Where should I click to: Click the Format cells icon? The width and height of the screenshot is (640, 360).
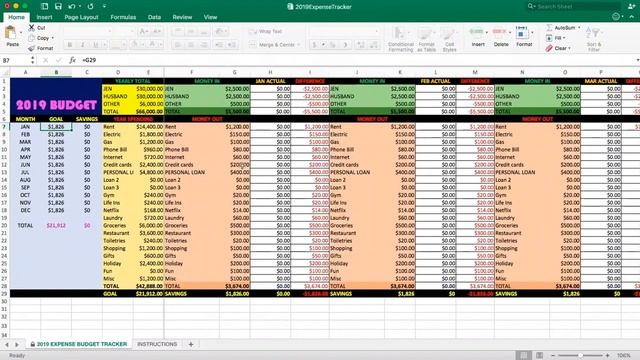pos(522,32)
